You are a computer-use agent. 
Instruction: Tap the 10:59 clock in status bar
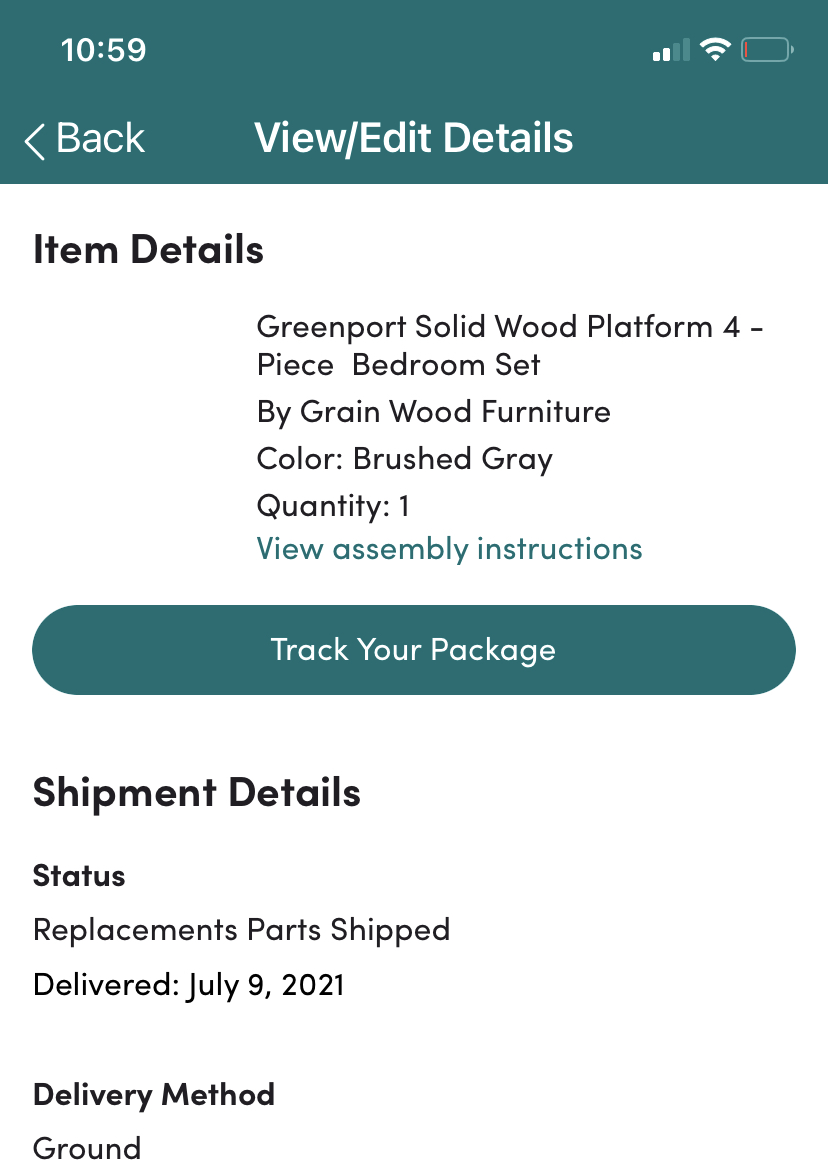click(103, 50)
